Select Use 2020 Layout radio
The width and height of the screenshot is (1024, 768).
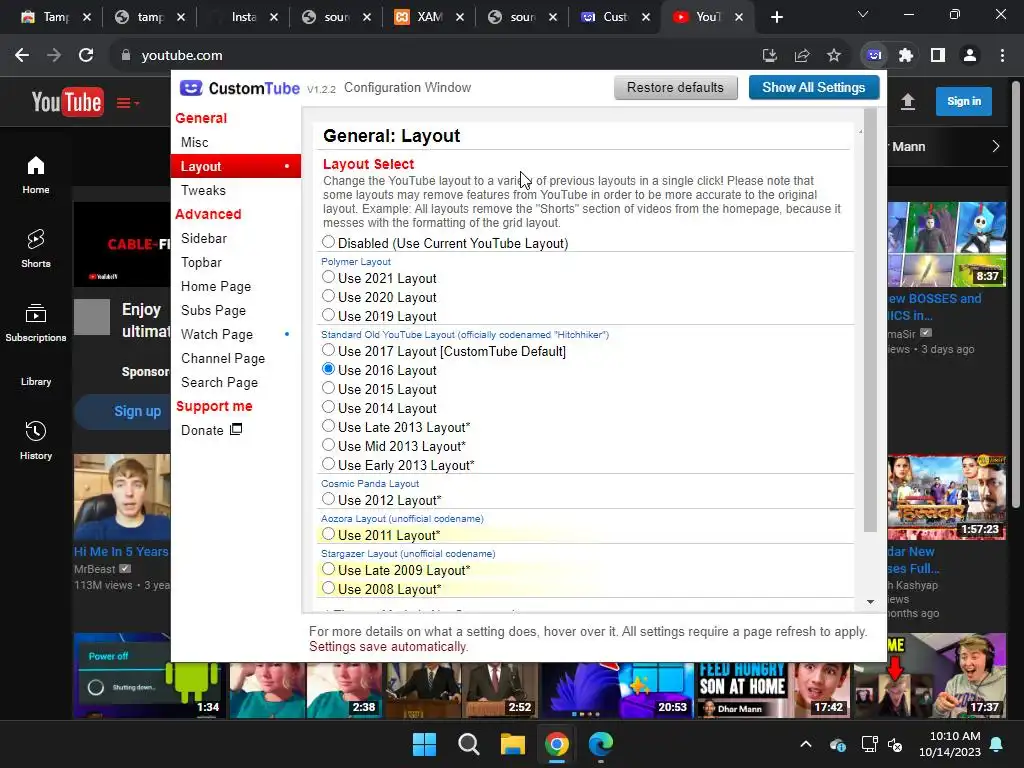tap(328, 296)
